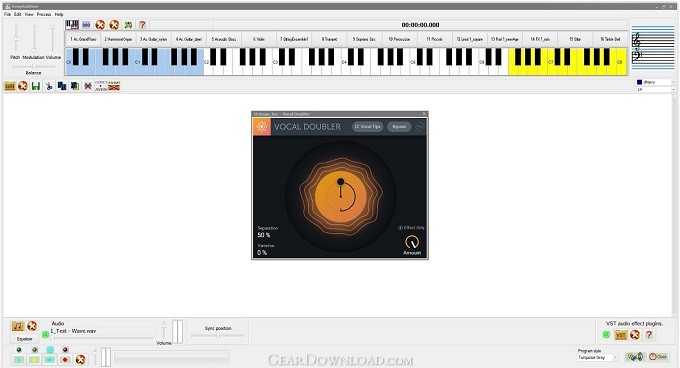
Task: Click the center orange control dot in Vocal Doubler
Action: (x=340, y=182)
